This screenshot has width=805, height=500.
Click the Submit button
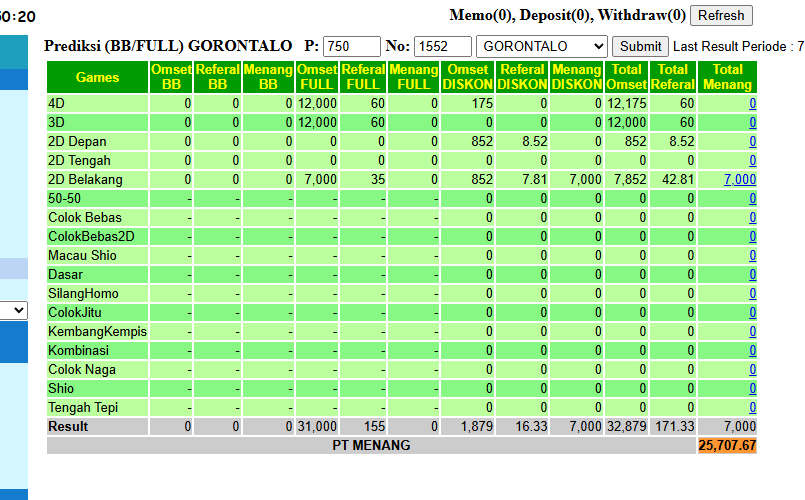pyautogui.click(x=640, y=46)
